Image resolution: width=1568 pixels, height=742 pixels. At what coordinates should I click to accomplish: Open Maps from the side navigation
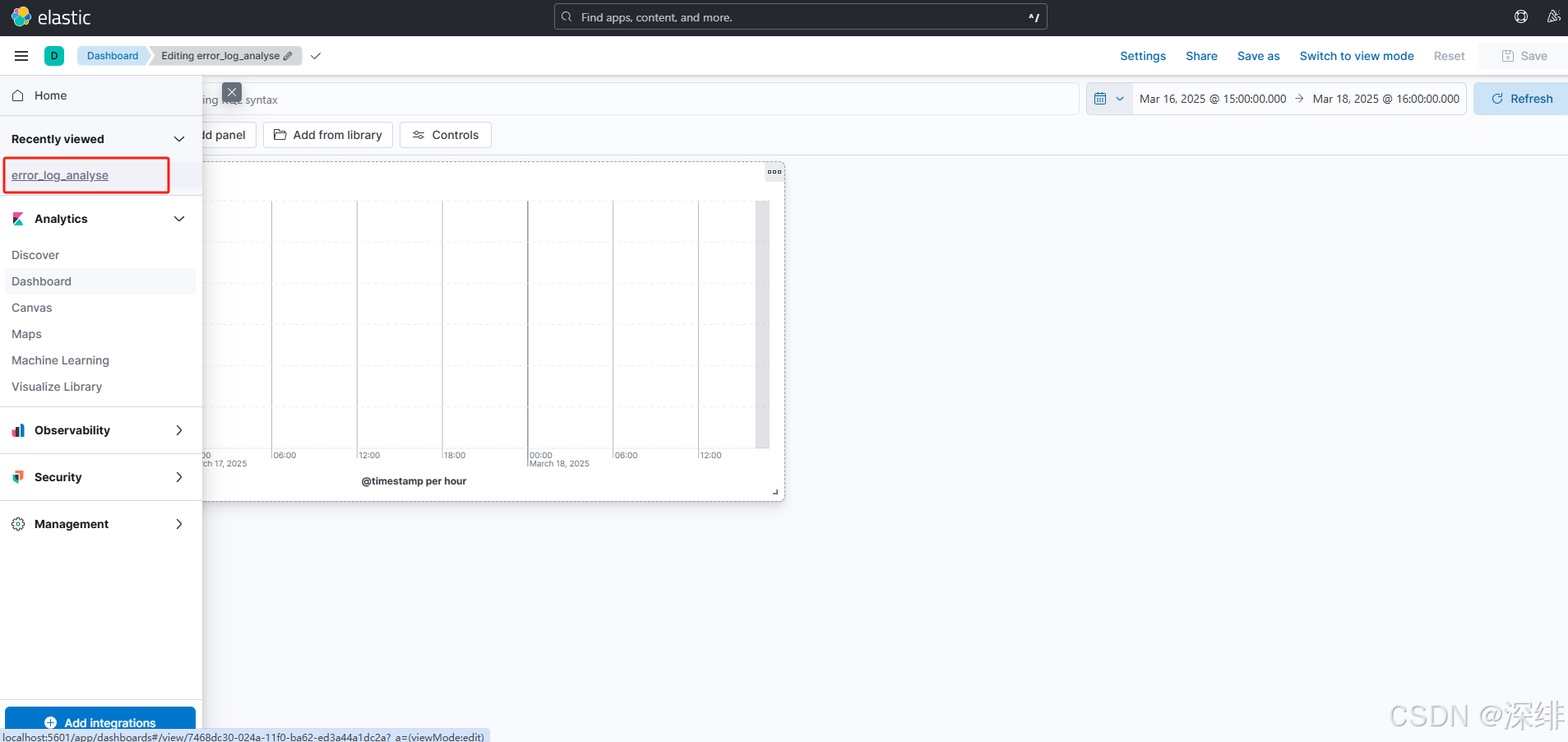click(26, 334)
